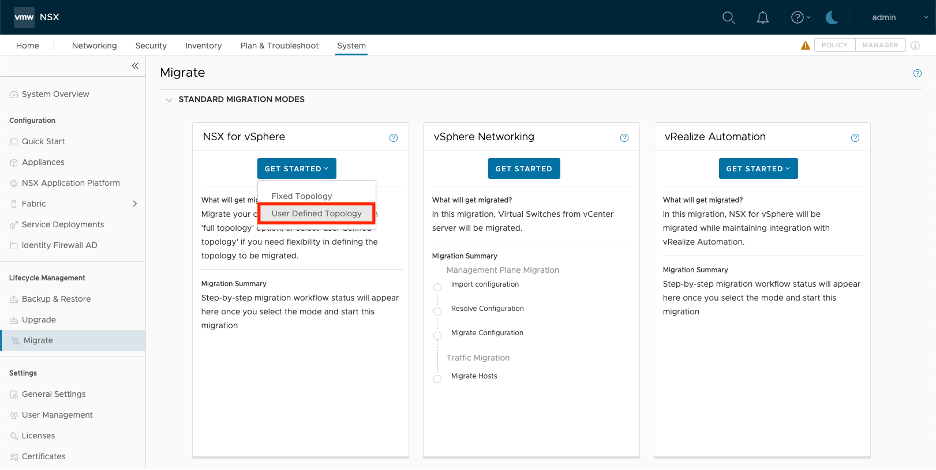The width and height of the screenshot is (936, 470).
Task: Click help icon on NSX for vSphere card
Action: pos(393,138)
